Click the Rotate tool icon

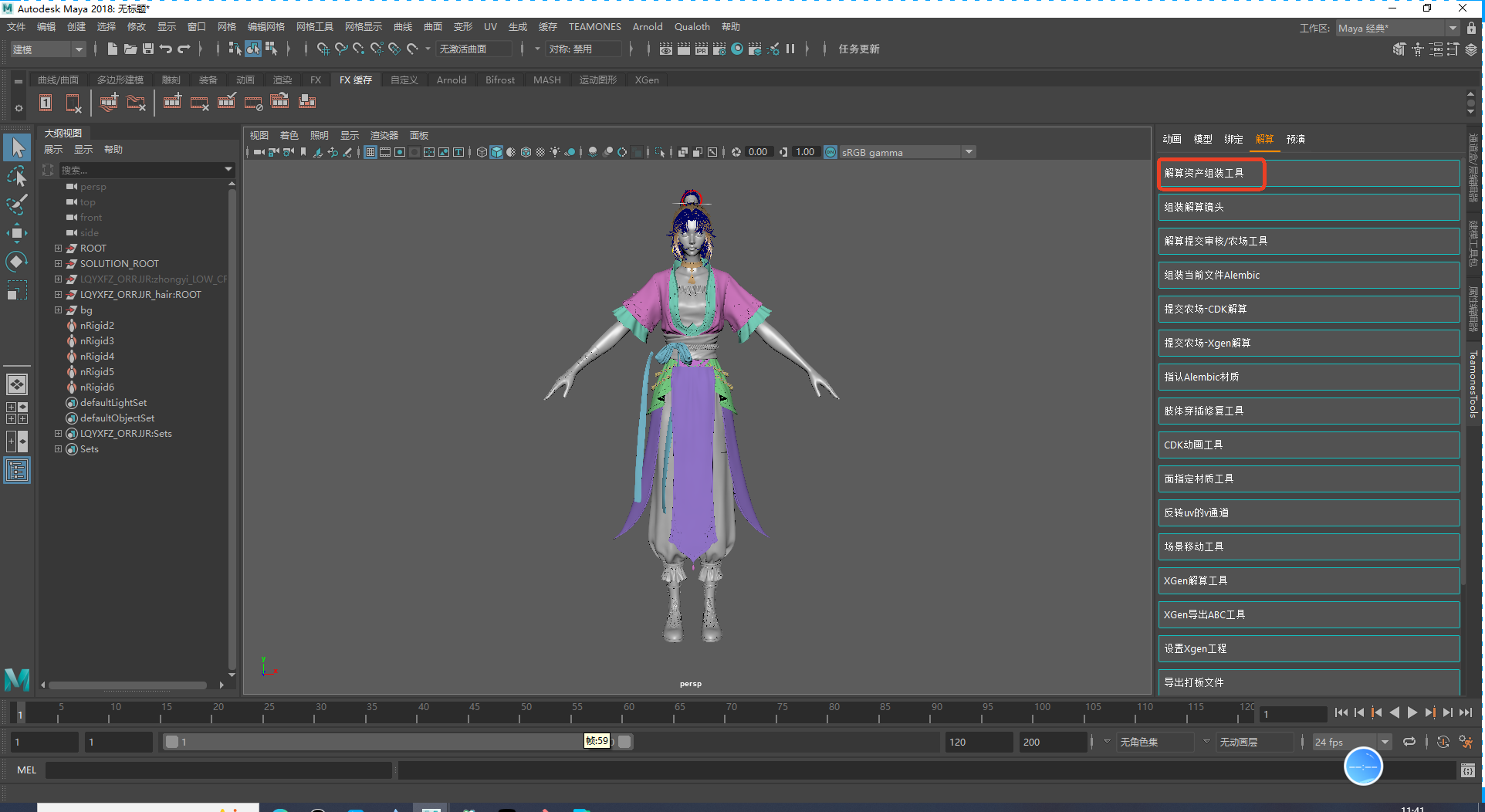point(16,262)
